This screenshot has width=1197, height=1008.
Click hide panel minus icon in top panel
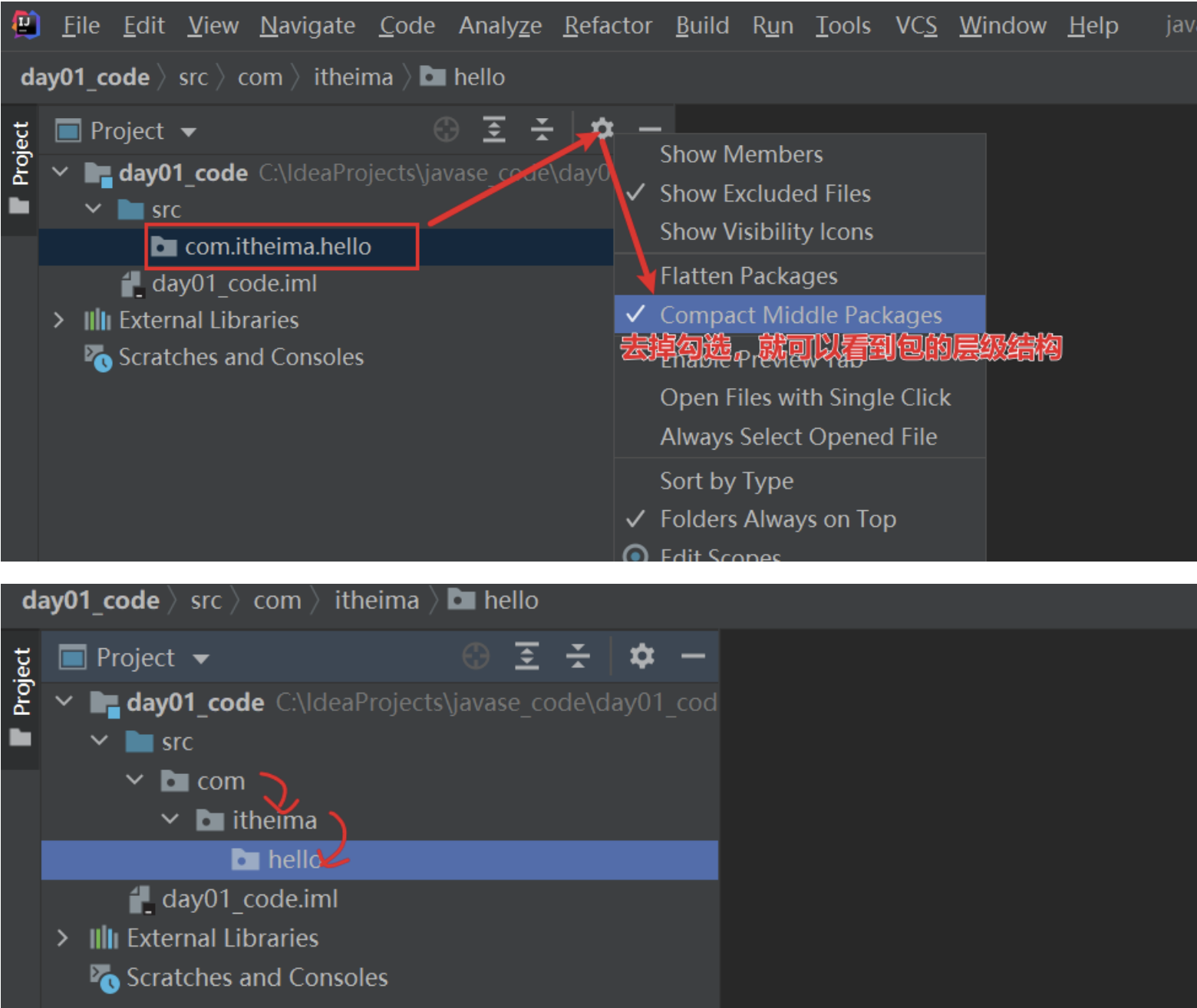click(650, 130)
